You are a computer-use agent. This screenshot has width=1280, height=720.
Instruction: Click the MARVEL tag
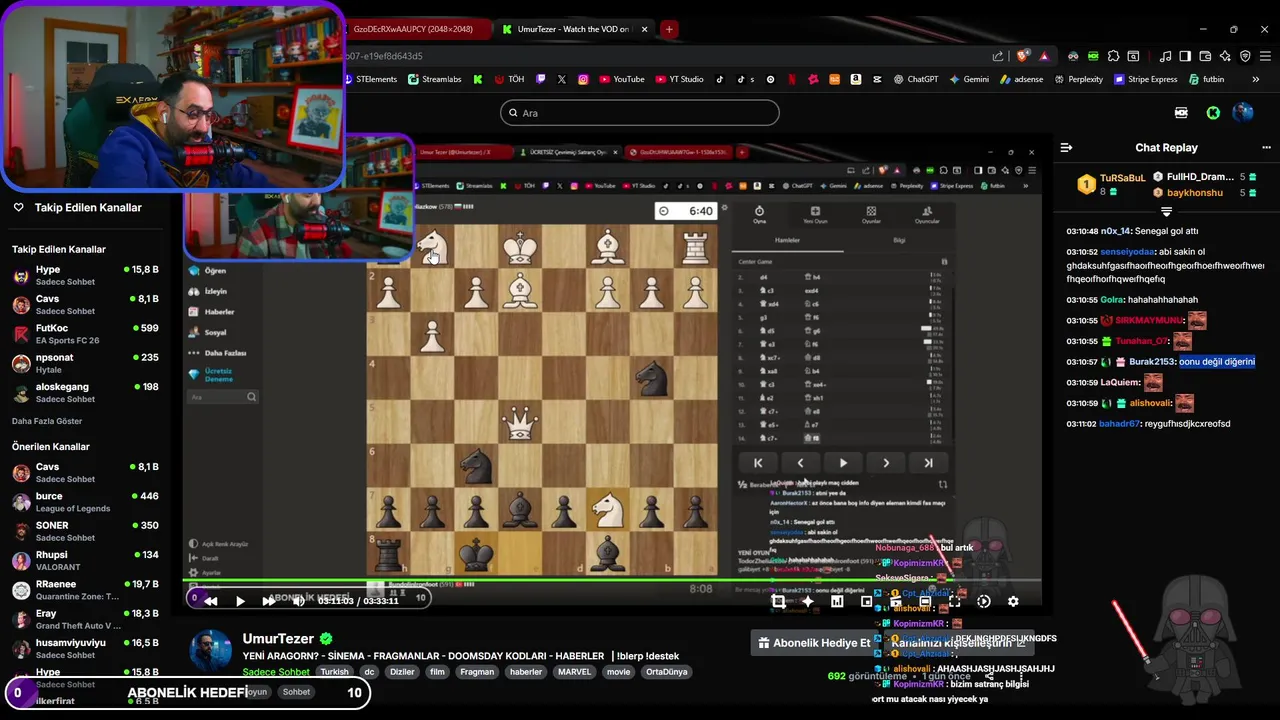(x=575, y=672)
